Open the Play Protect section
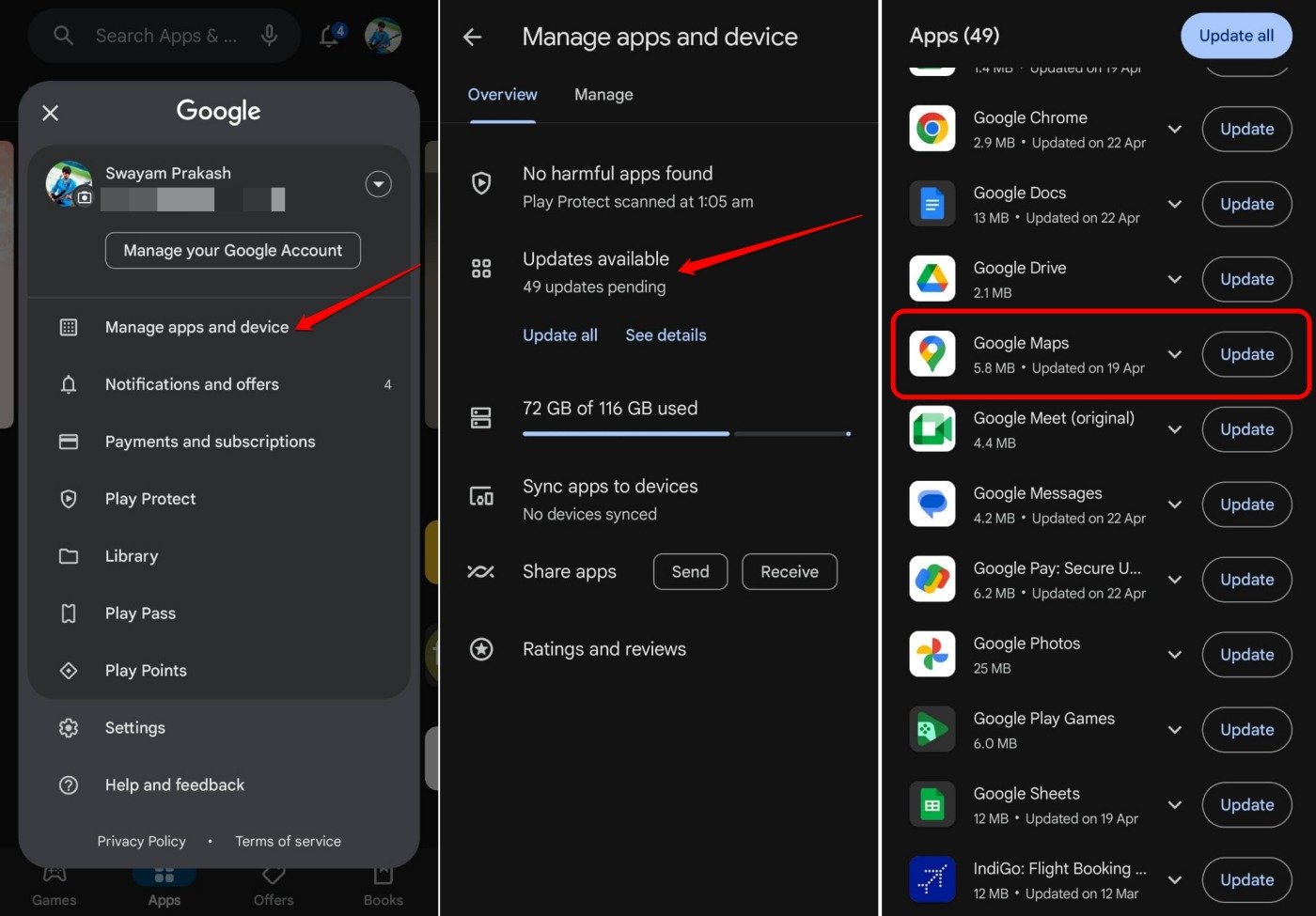Screen dimensions: 1316x916 150,499
